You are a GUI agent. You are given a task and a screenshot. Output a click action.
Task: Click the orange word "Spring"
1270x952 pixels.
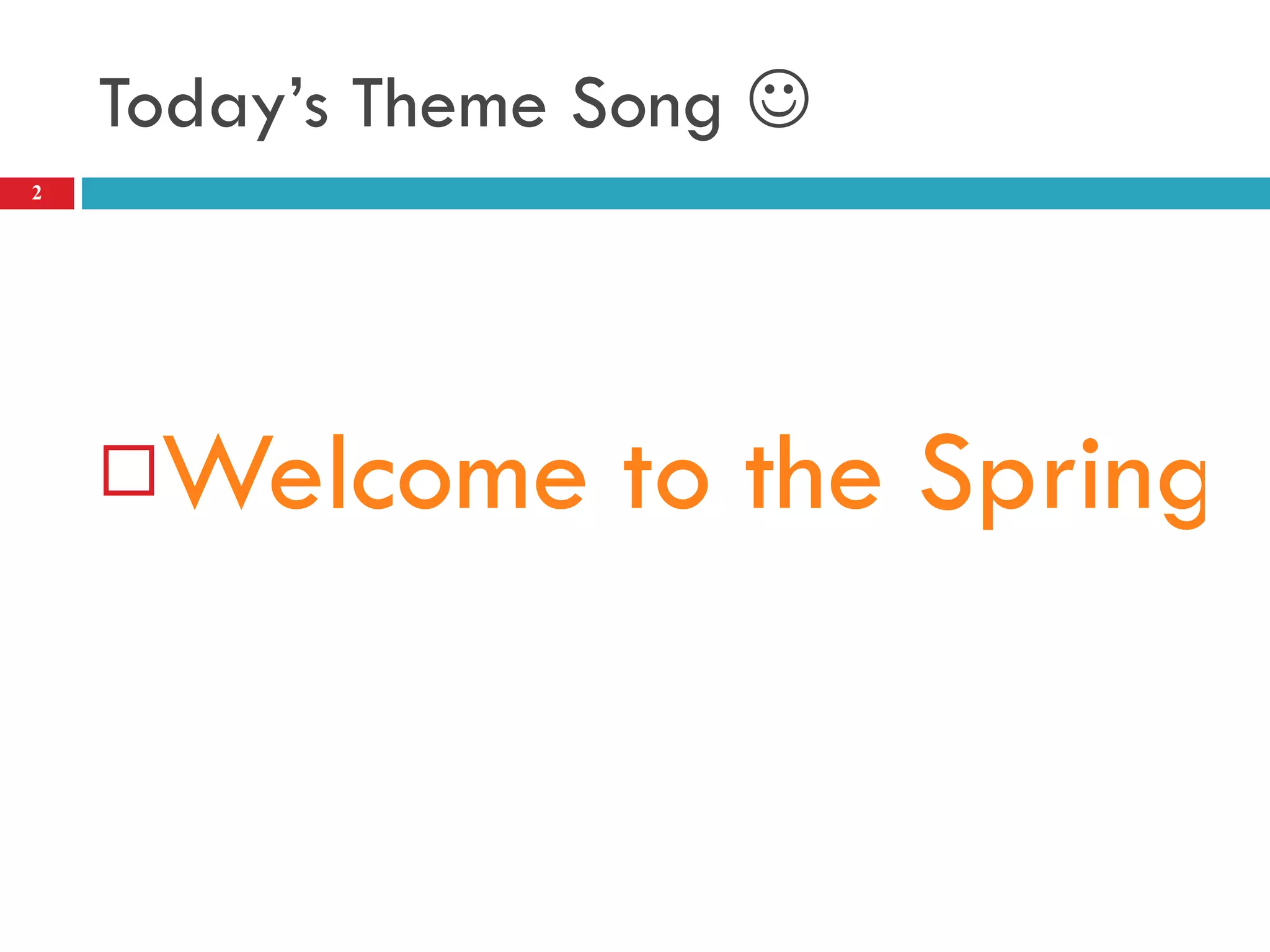tap(1063, 481)
